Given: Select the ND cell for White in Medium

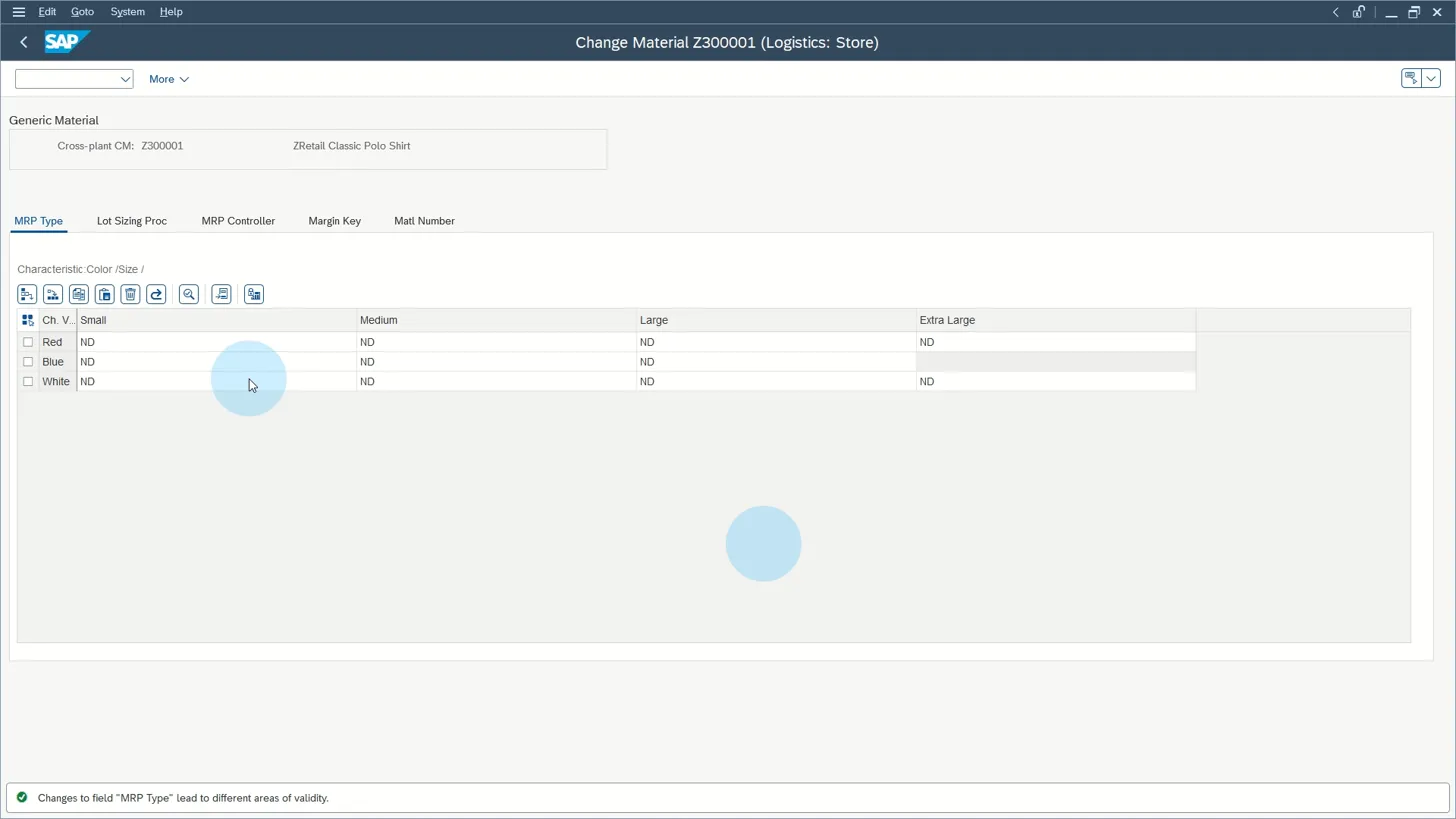Looking at the screenshot, I should point(497,382).
